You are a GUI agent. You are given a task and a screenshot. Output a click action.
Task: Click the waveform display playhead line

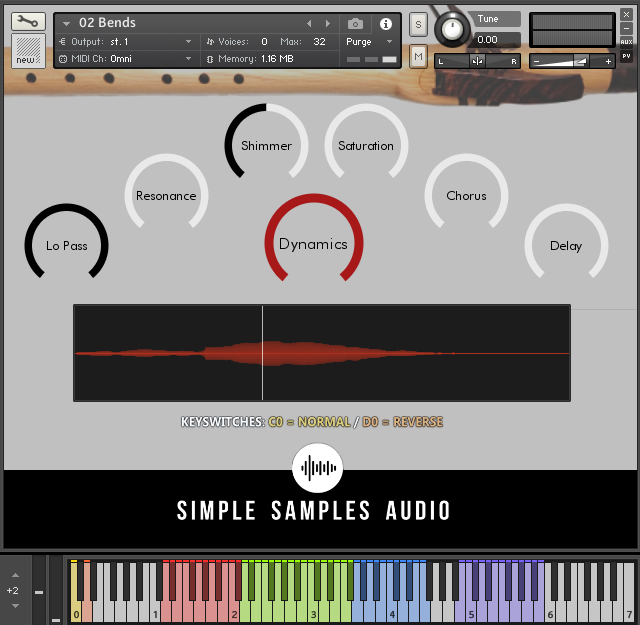(x=262, y=353)
